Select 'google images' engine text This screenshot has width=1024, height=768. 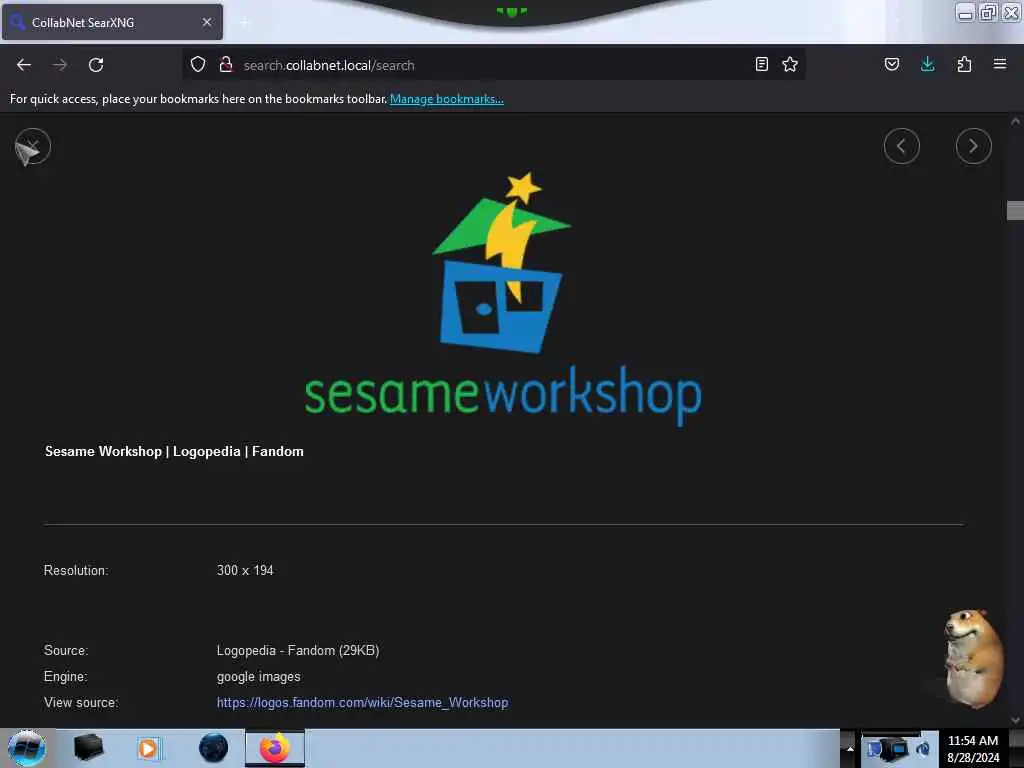click(x=259, y=677)
